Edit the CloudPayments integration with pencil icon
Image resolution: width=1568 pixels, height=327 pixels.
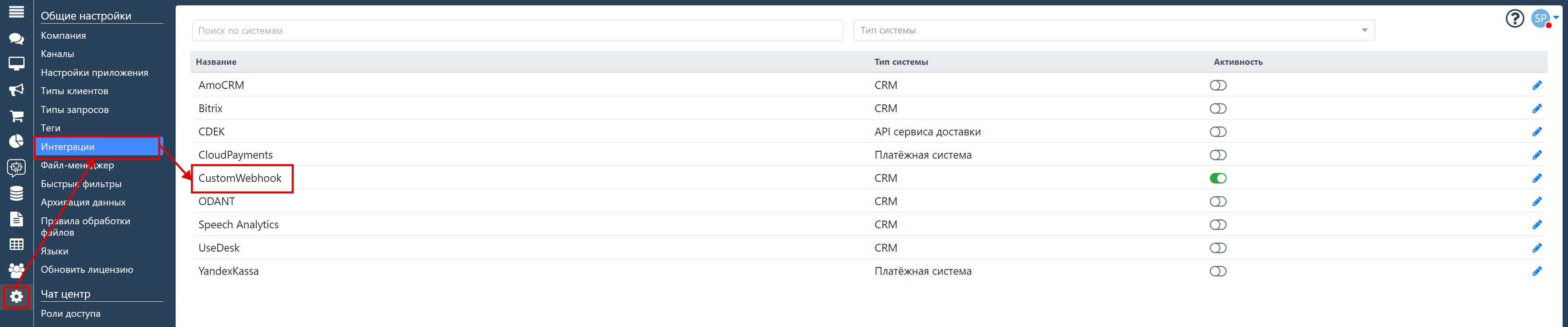[x=1537, y=155]
